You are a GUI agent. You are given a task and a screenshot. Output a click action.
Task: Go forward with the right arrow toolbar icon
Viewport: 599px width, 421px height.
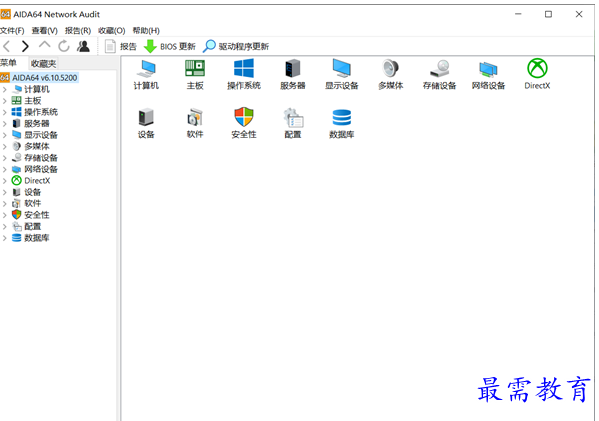click(25, 46)
